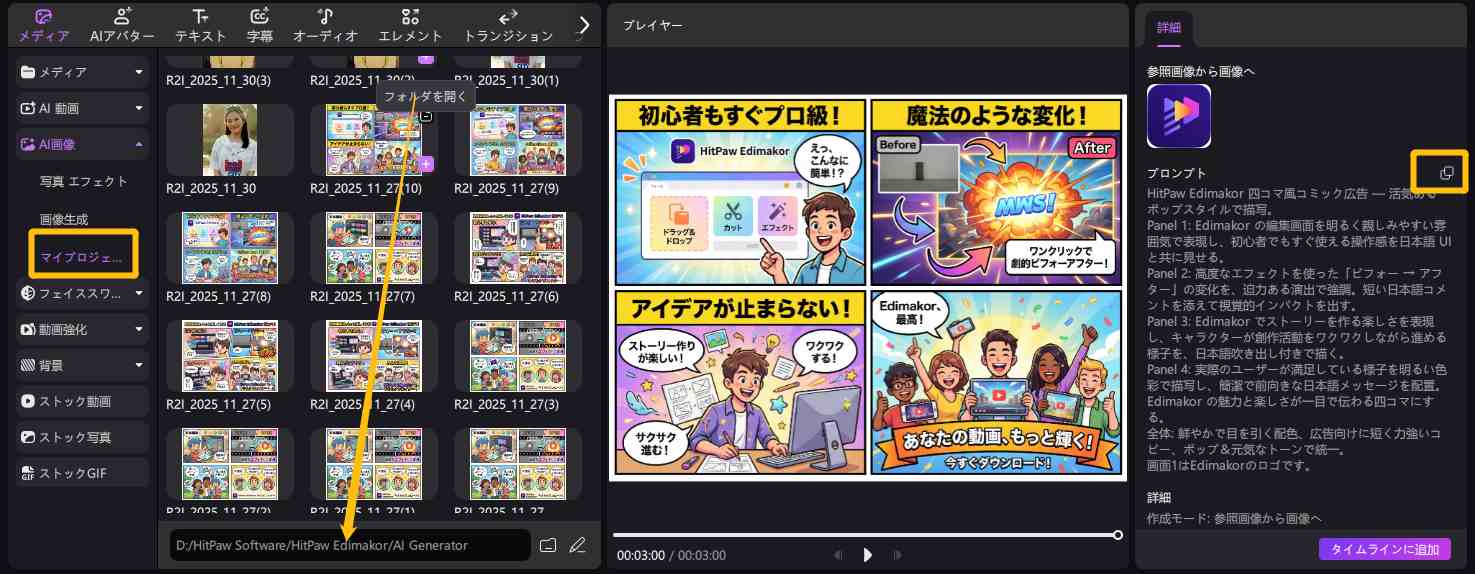
Task: Select the R2I_2025_11_30 portrait thumbnail
Action: pyautogui.click(x=230, y=140)
